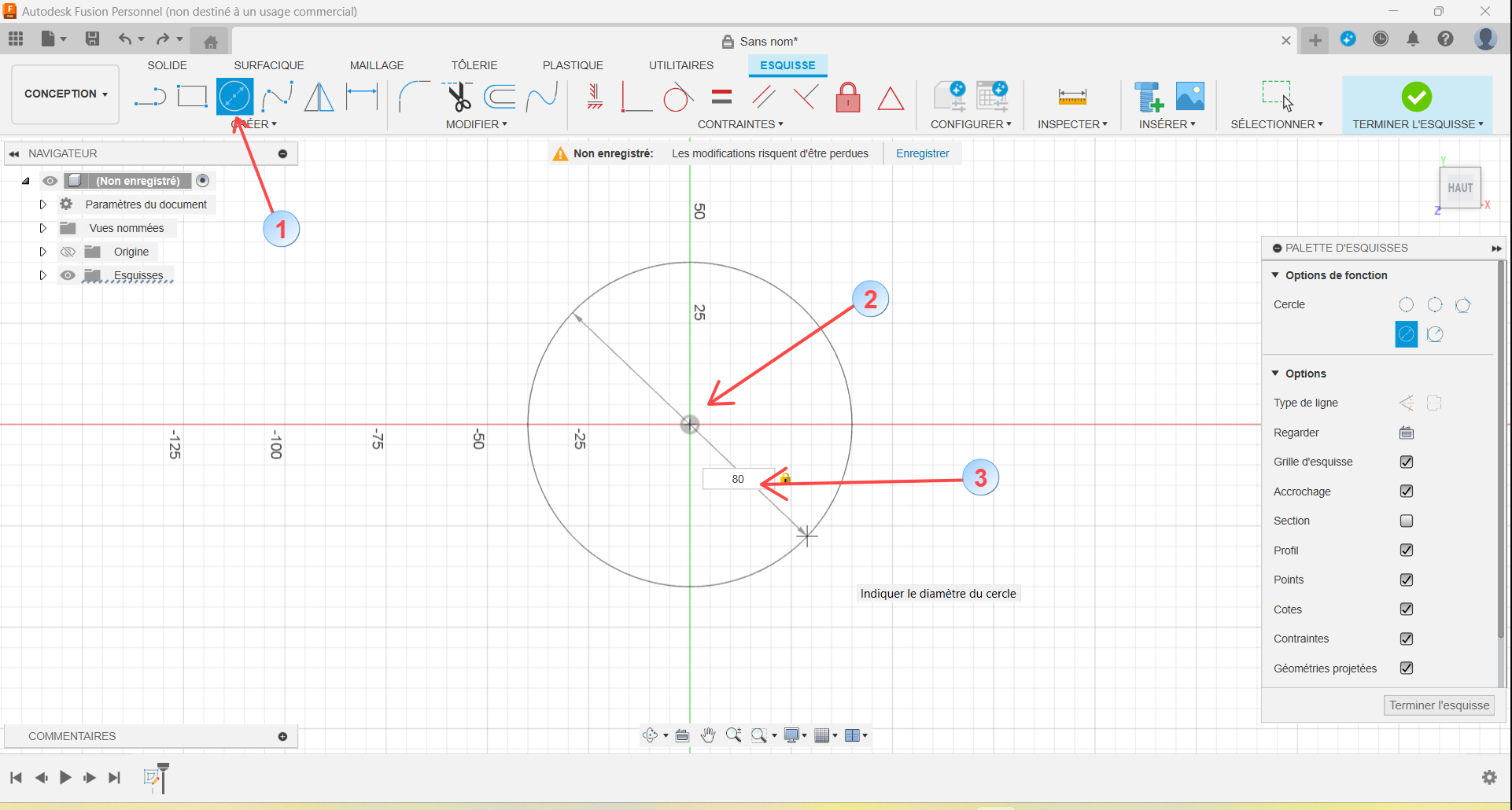This screenshot has height=810, width=1512.
Task: Apply the Tangent constraint
Action: tap(677, 97)
